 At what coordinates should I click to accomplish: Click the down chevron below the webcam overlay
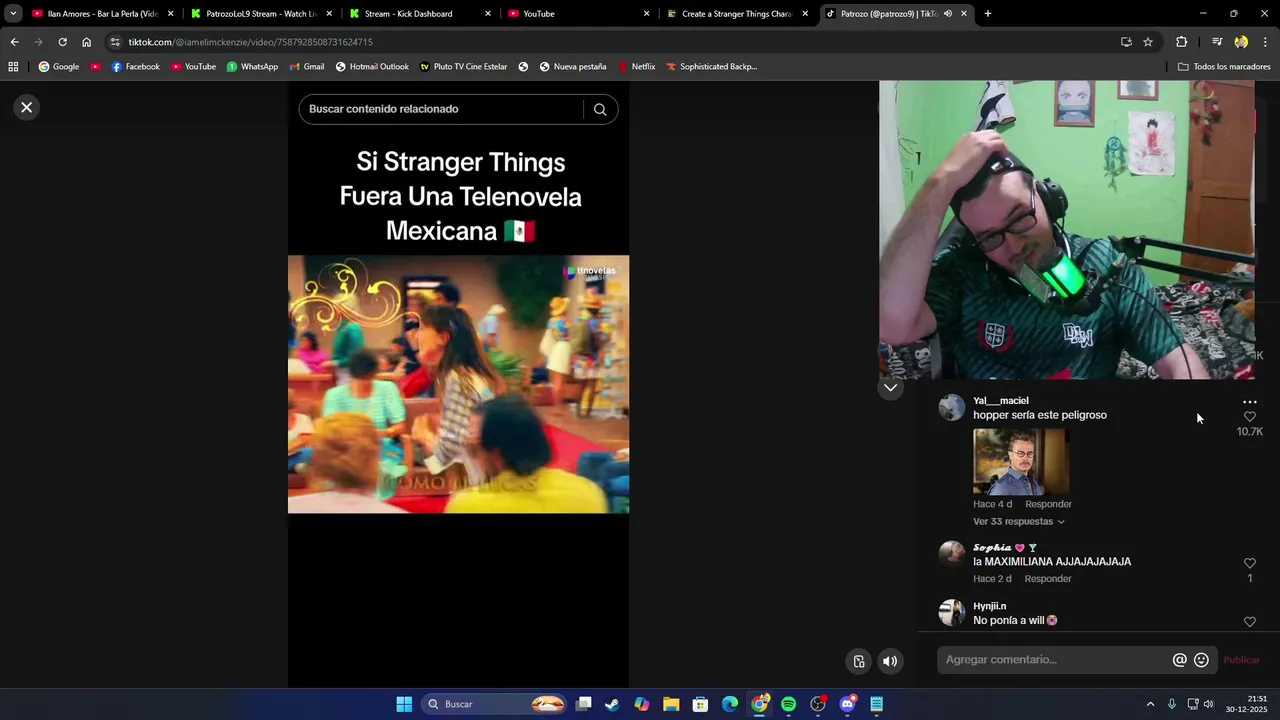(891, 388)
